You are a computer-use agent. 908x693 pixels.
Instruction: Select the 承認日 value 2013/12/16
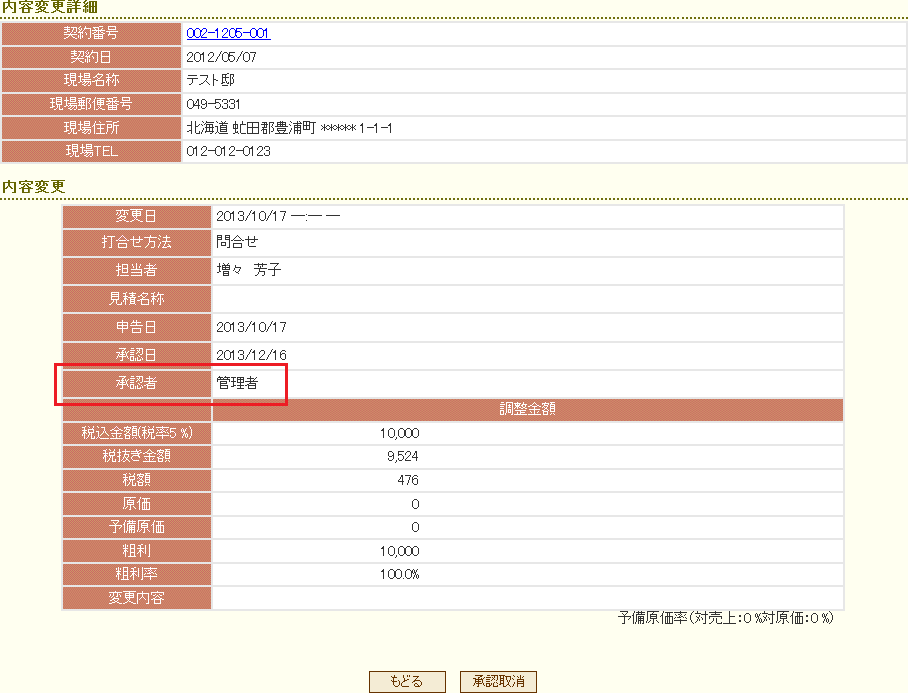click(251, 355)
